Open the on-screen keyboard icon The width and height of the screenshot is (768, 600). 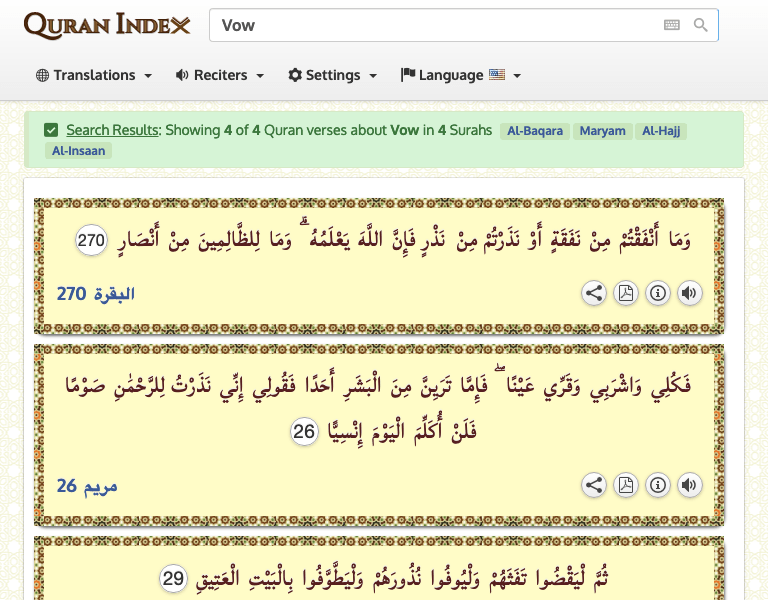[x=672, y=25]
